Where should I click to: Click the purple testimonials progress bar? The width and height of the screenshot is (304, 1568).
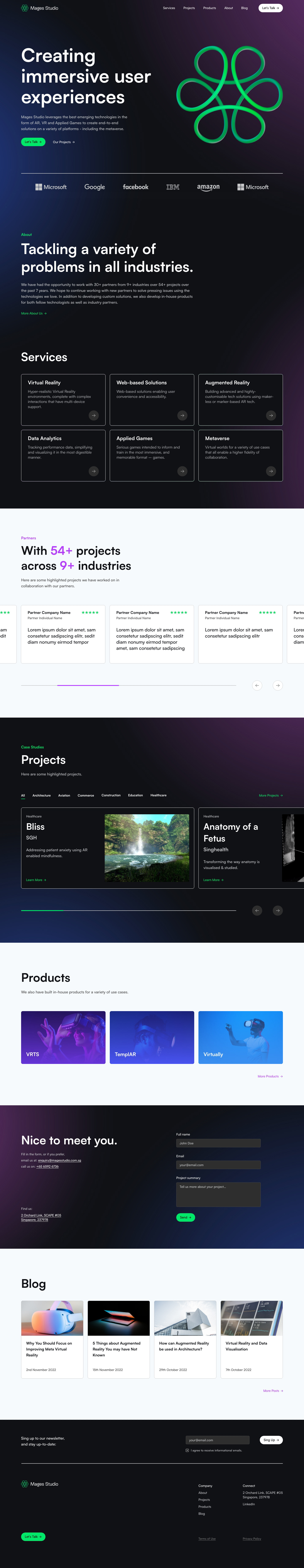point(88,685)
